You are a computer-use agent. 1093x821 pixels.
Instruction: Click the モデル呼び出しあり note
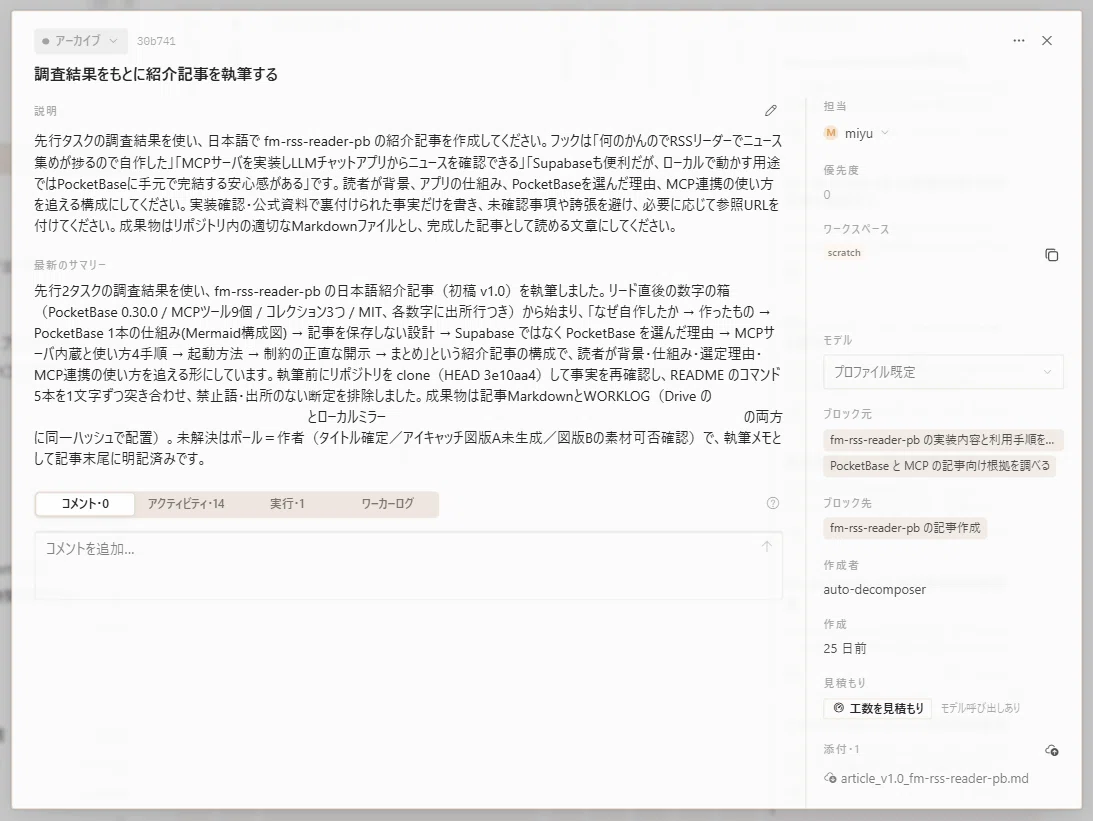point(980,708)
